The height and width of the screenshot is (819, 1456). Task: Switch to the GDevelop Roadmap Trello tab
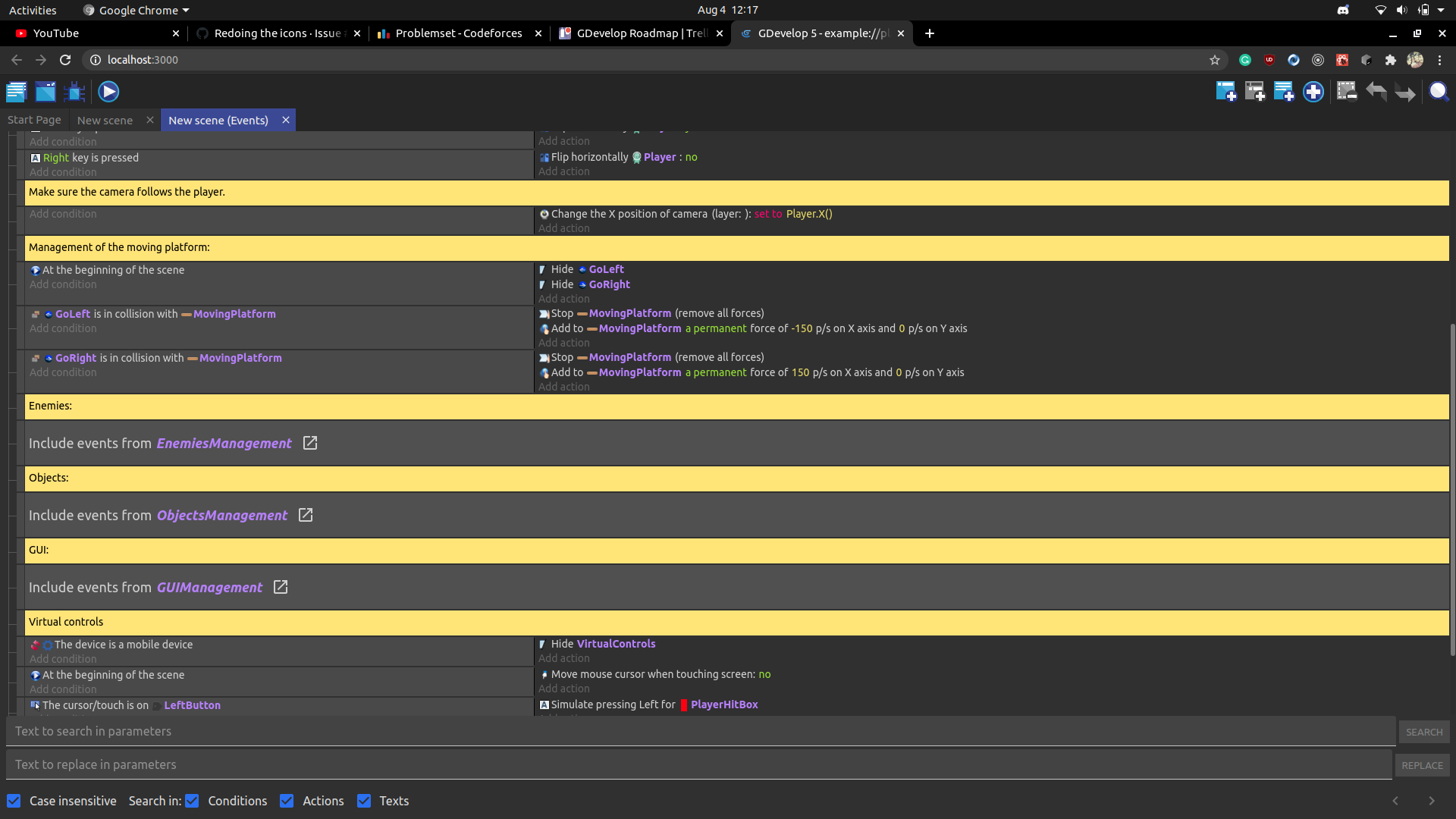pos(641,33)
